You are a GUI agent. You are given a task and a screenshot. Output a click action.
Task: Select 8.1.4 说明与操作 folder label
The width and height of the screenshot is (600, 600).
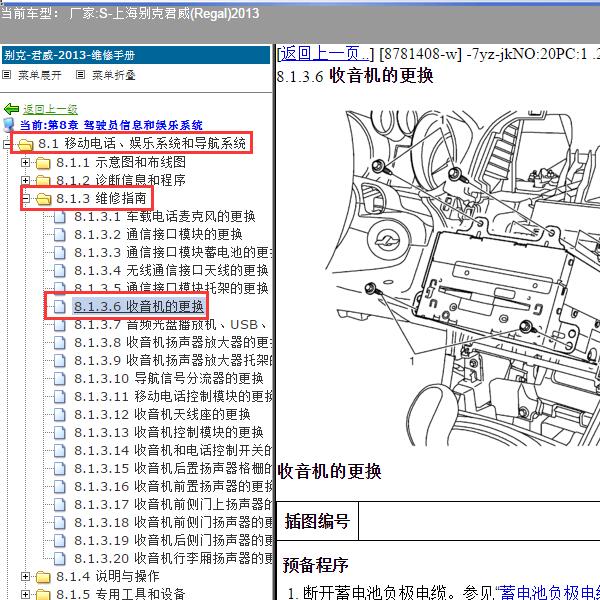[x=108, y=576]
